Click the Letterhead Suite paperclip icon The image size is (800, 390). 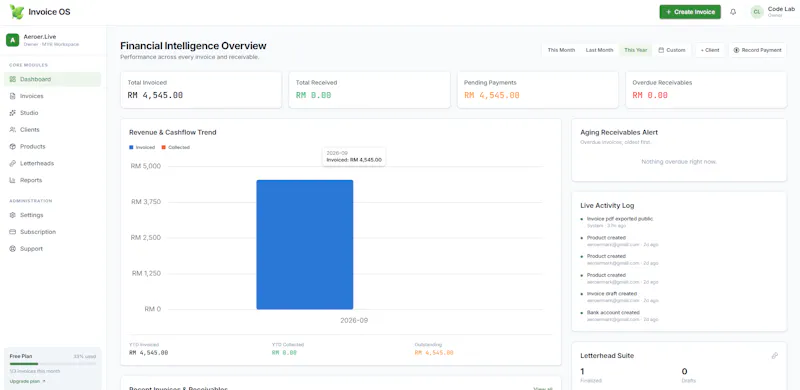click(774, 355)
